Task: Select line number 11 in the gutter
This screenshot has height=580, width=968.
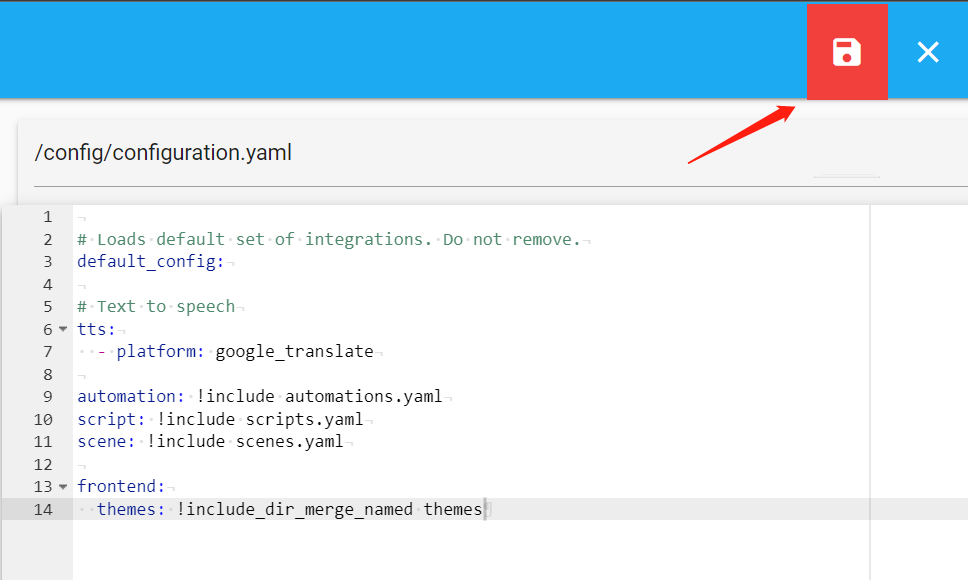Action: (x=43, y=442)
